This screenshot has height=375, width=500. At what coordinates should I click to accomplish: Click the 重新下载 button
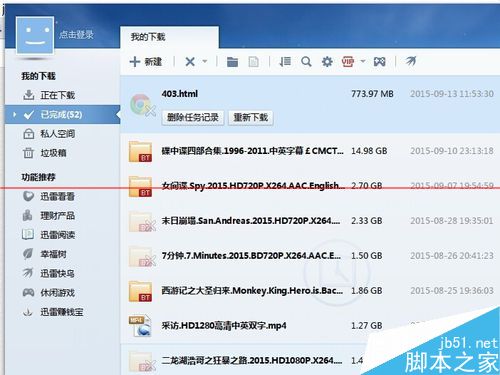pyautogui.click(x=251, y=117)
